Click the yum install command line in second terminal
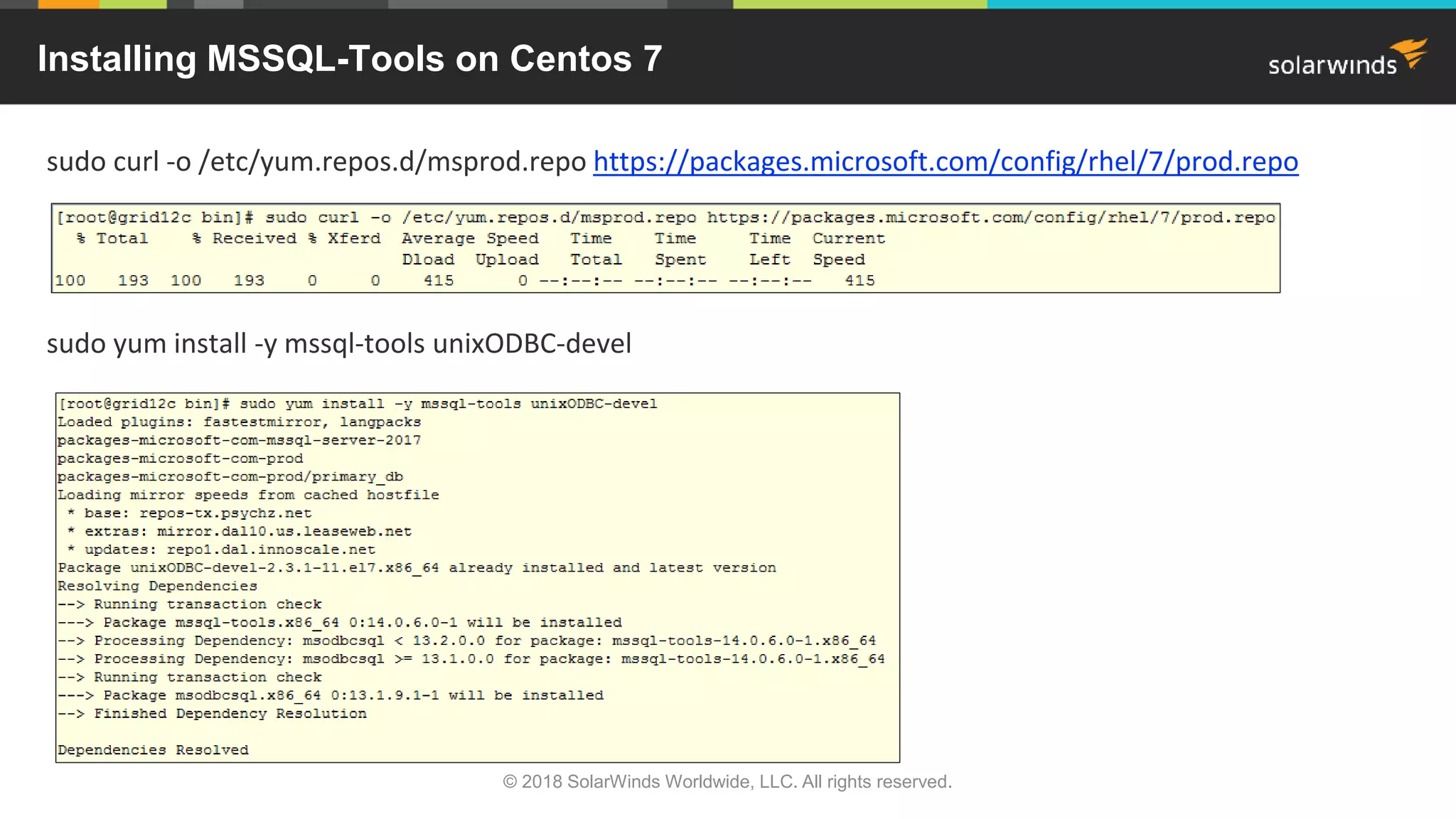The image size is (1456, 819). click(358, 404)
